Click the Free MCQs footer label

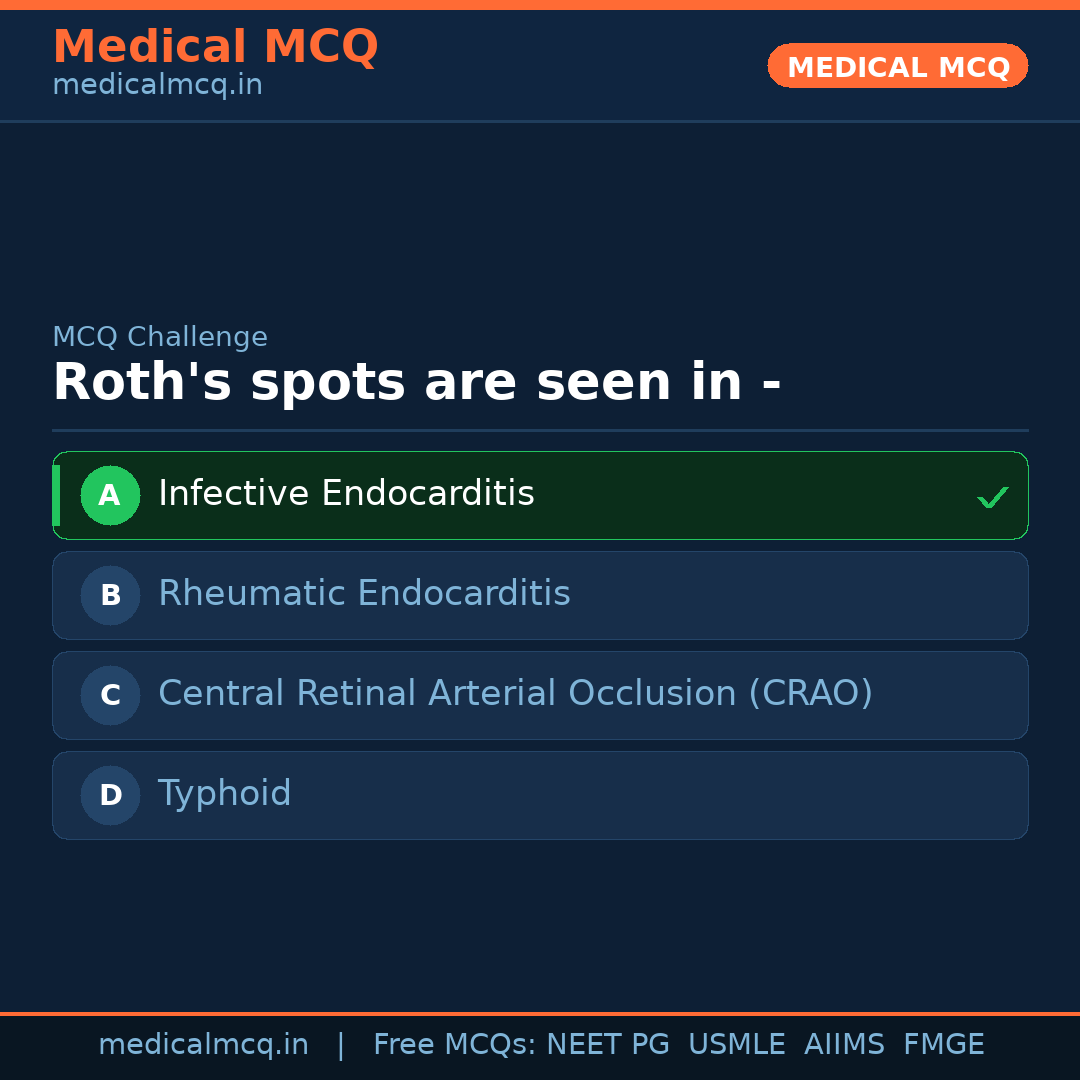point(454,1045)
